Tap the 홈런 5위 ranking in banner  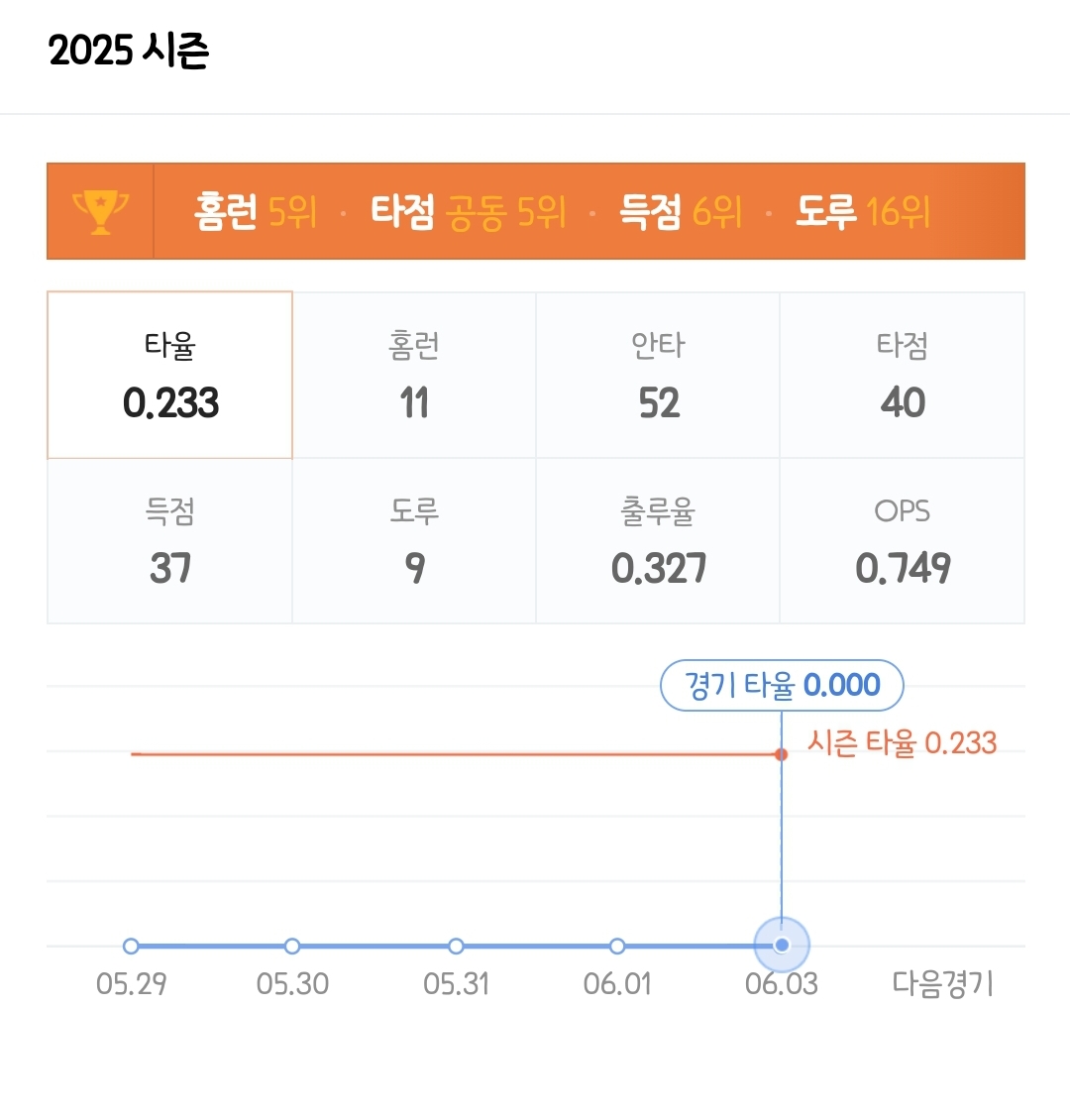(255, 211)
